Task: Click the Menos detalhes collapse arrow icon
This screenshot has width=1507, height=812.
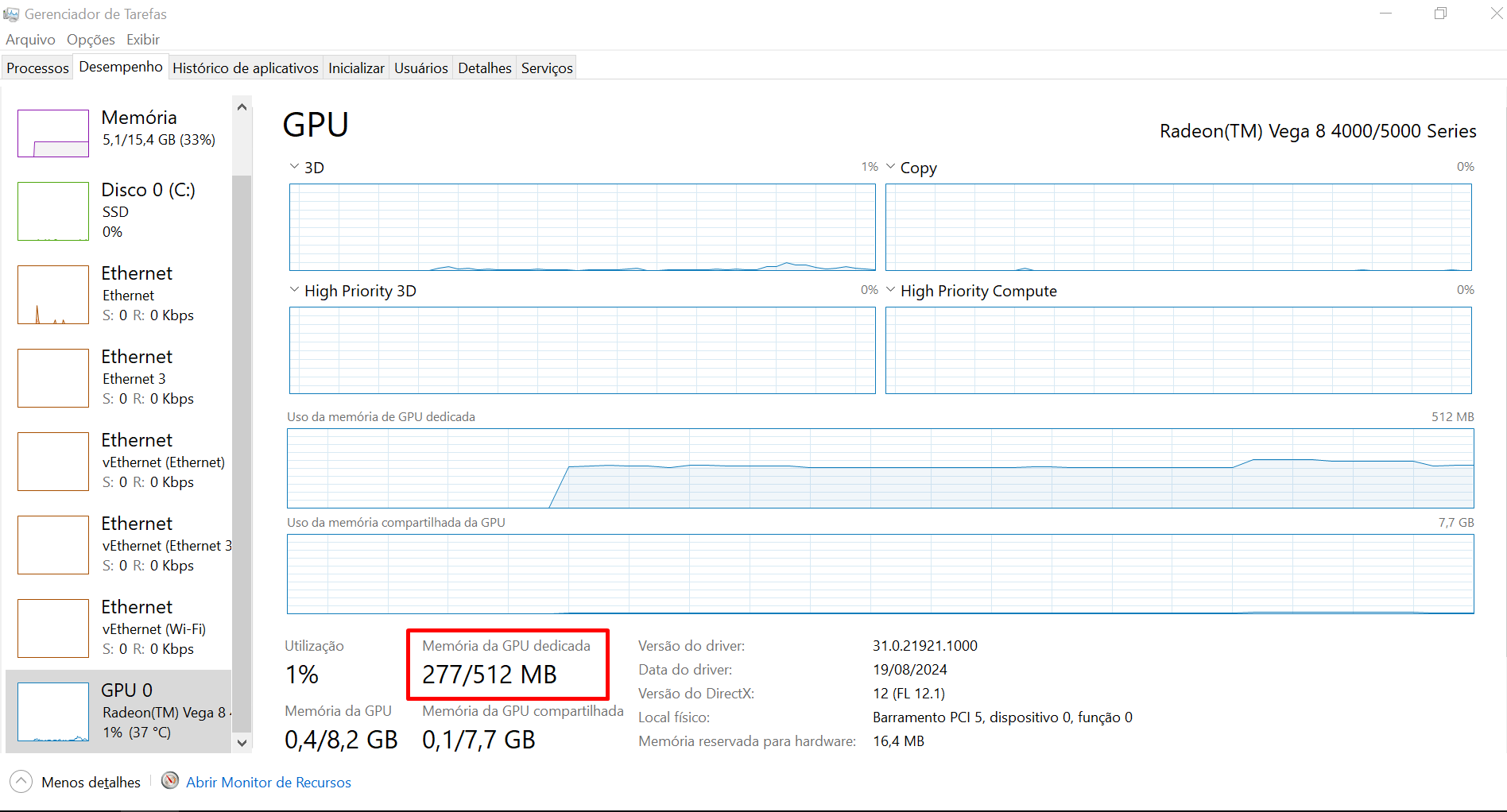Action: (21, 782)
